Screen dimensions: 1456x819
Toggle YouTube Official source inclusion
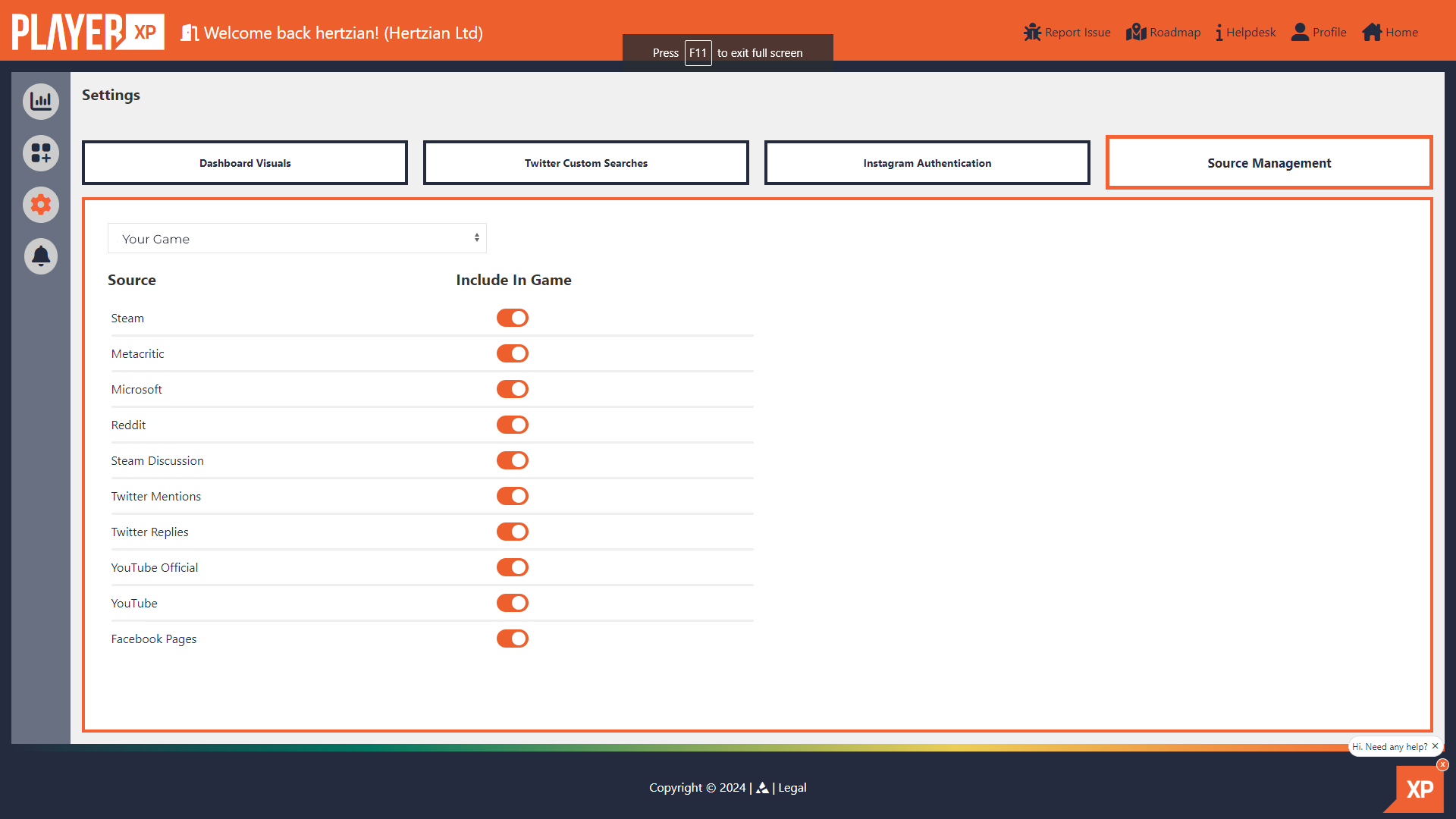(x=513, y=567)
